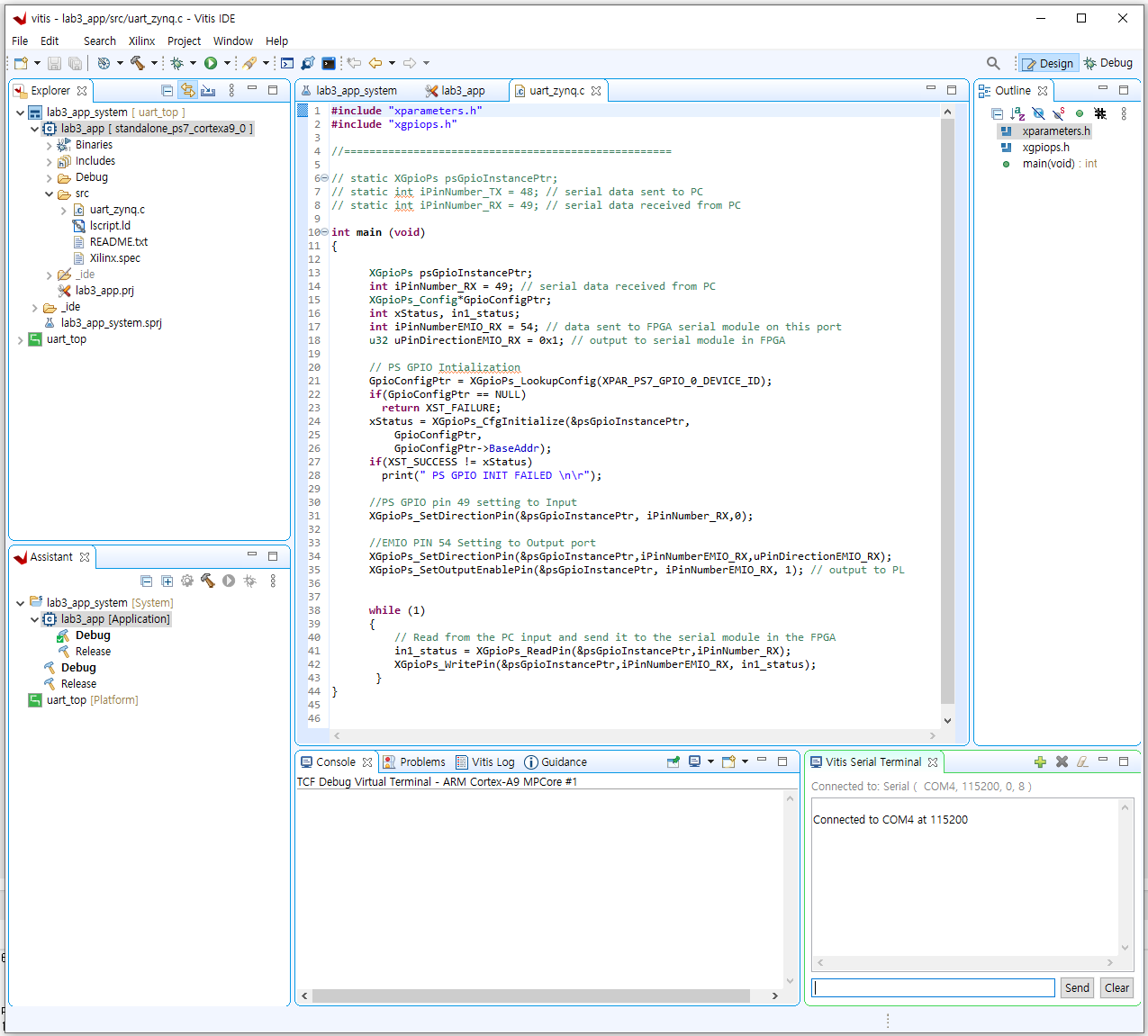Collapse all in Assistant panel toolbar
1148x1036 pixels.
pos(147,581)
